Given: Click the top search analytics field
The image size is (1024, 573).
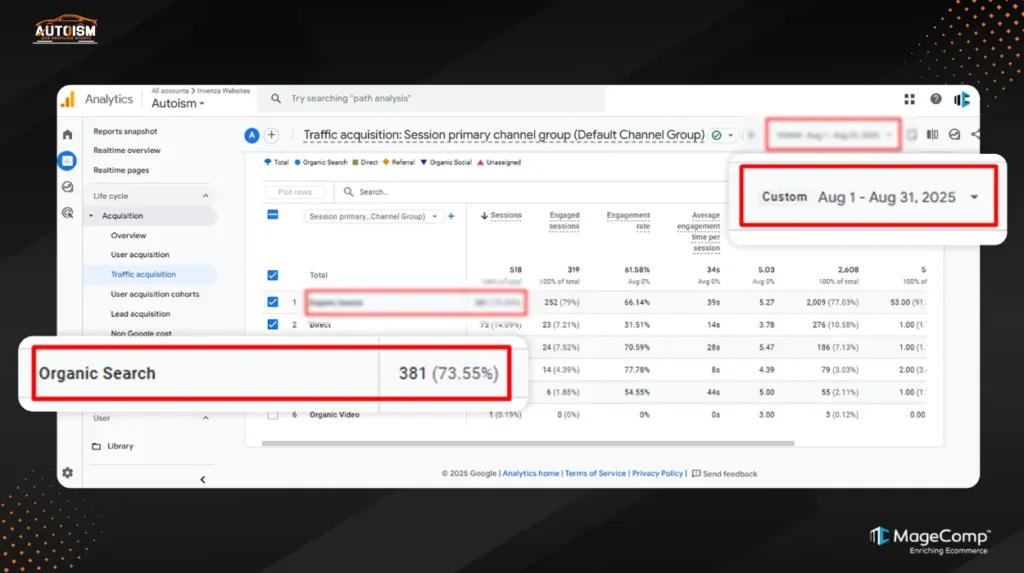Looking at the screenshot, I should point(432,99).
